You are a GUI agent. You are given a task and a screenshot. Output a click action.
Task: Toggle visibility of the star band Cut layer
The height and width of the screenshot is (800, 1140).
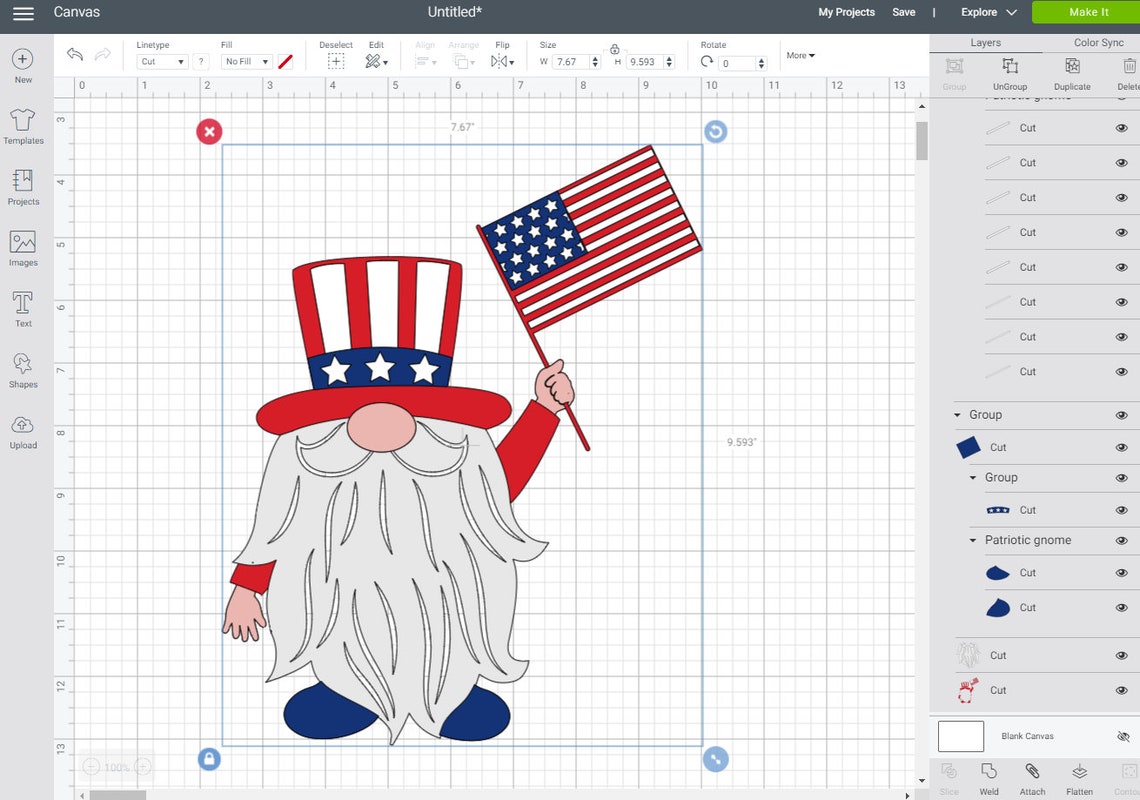pos(1122,510)
